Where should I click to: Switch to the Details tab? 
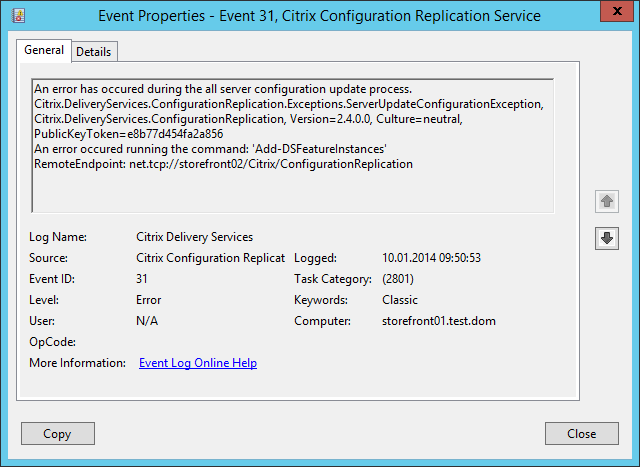pyautogui.click(x=94, y=51)
